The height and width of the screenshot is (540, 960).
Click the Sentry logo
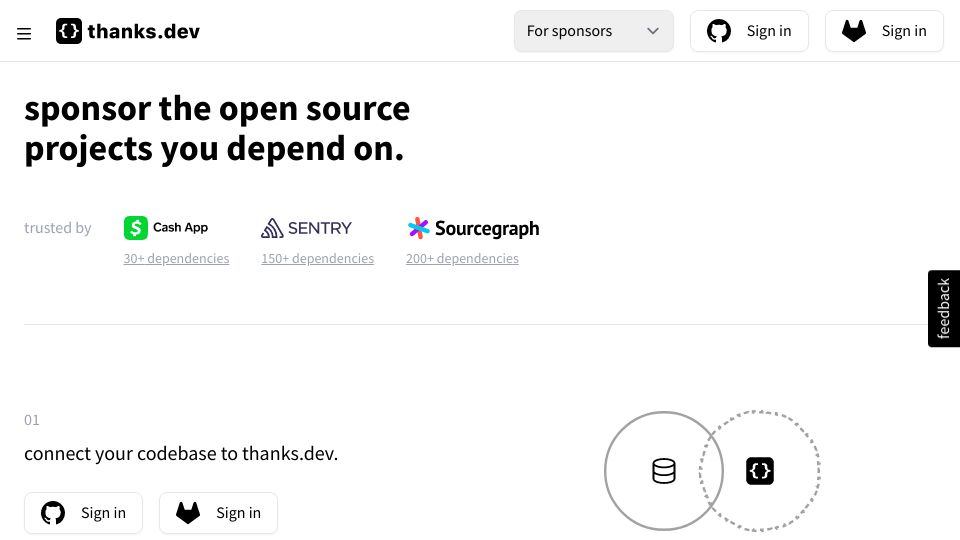pos(306,228)
